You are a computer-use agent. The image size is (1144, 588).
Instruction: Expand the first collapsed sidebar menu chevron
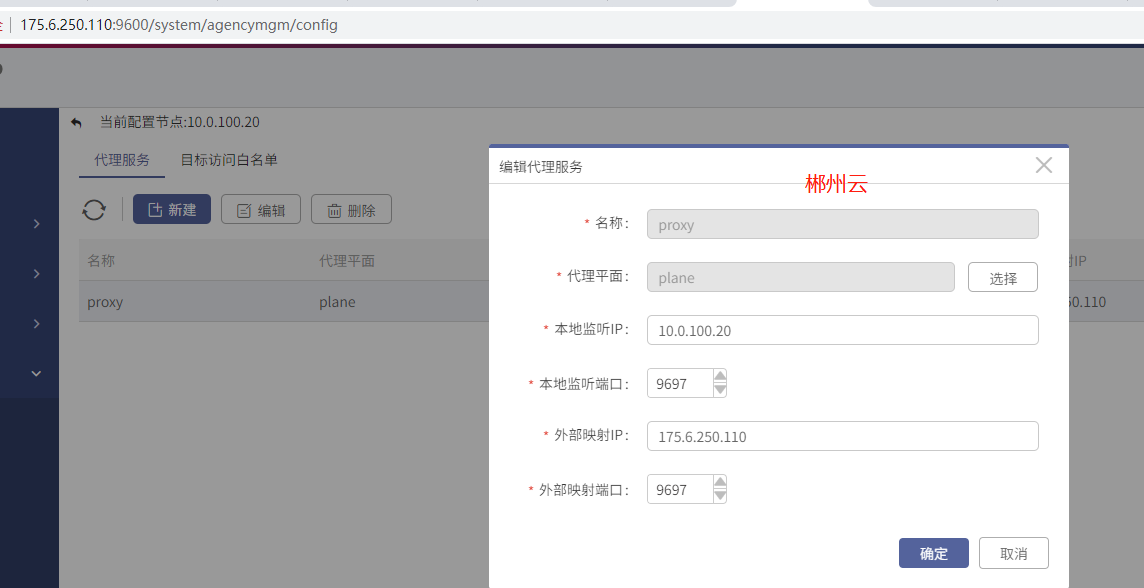(x=36, y=223)
